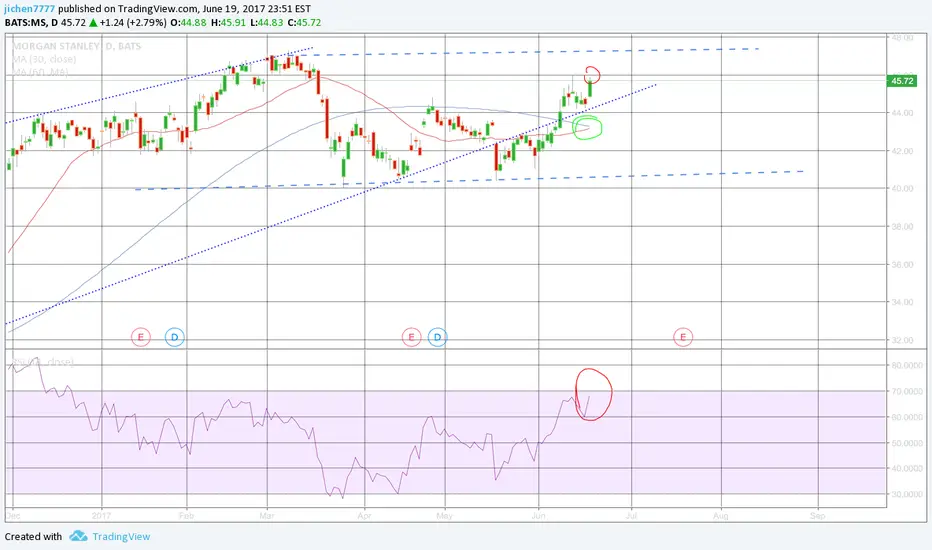Image resolution: width=932 pixels, height=550 pixels.
Task: Open the TradingView link beside 'Created with'
Action: pyautogui.click(x=121, y=536)
